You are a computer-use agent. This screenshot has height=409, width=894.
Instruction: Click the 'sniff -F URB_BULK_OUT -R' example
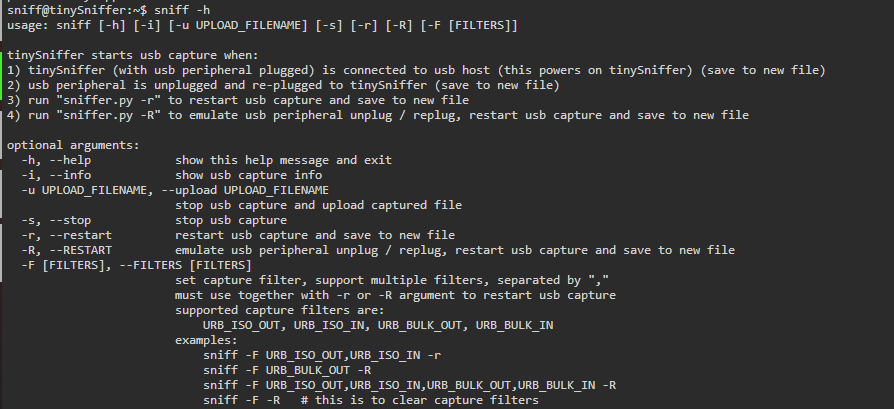287,370
